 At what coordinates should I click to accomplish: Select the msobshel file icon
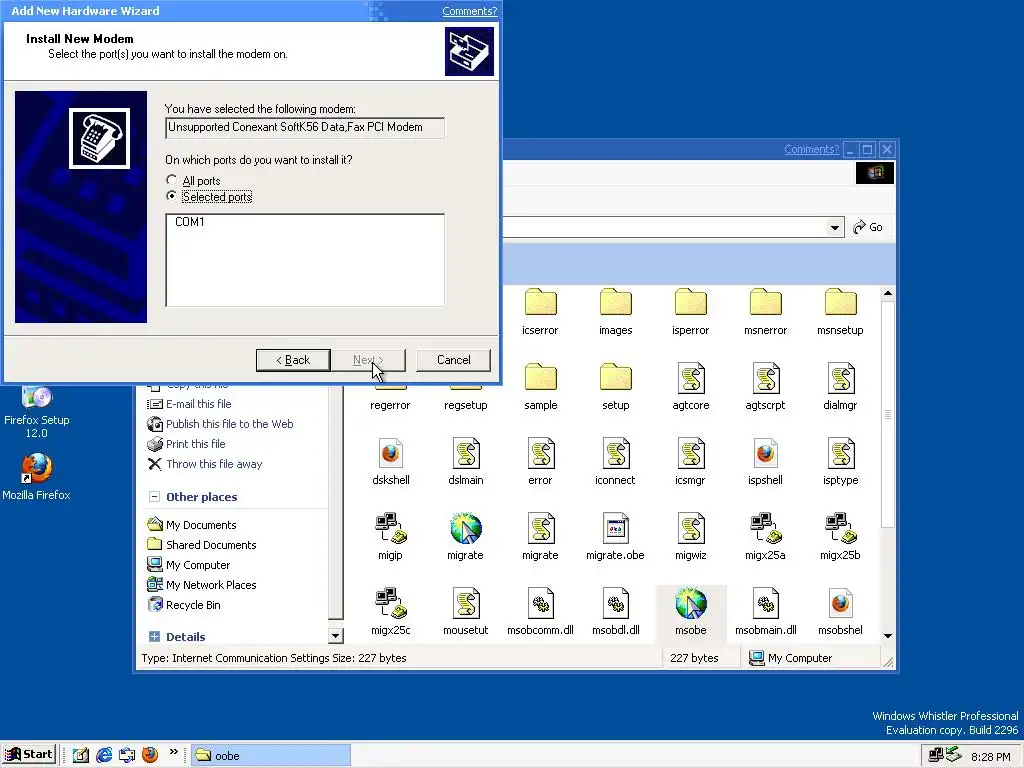click(x=840, y=613)
